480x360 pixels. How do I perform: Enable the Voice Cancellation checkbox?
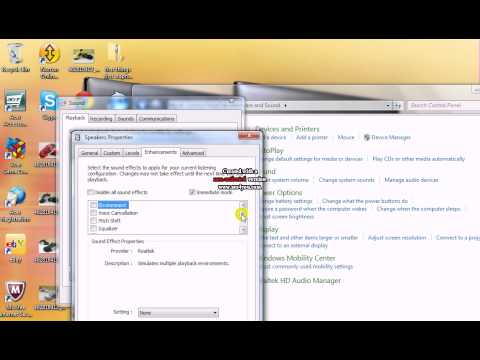pos(93,213)
